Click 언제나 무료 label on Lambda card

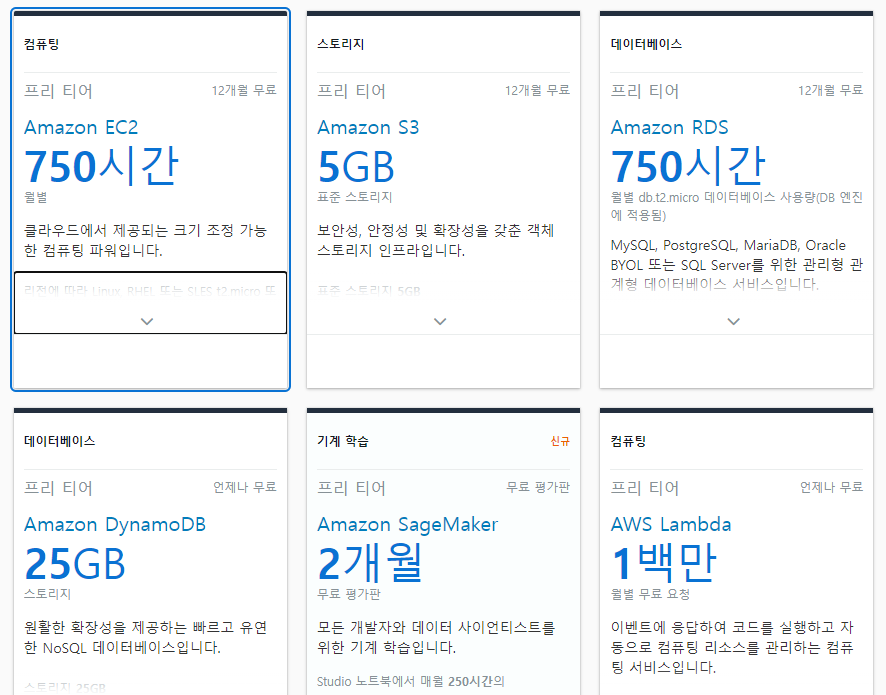[x=831, y=487]
